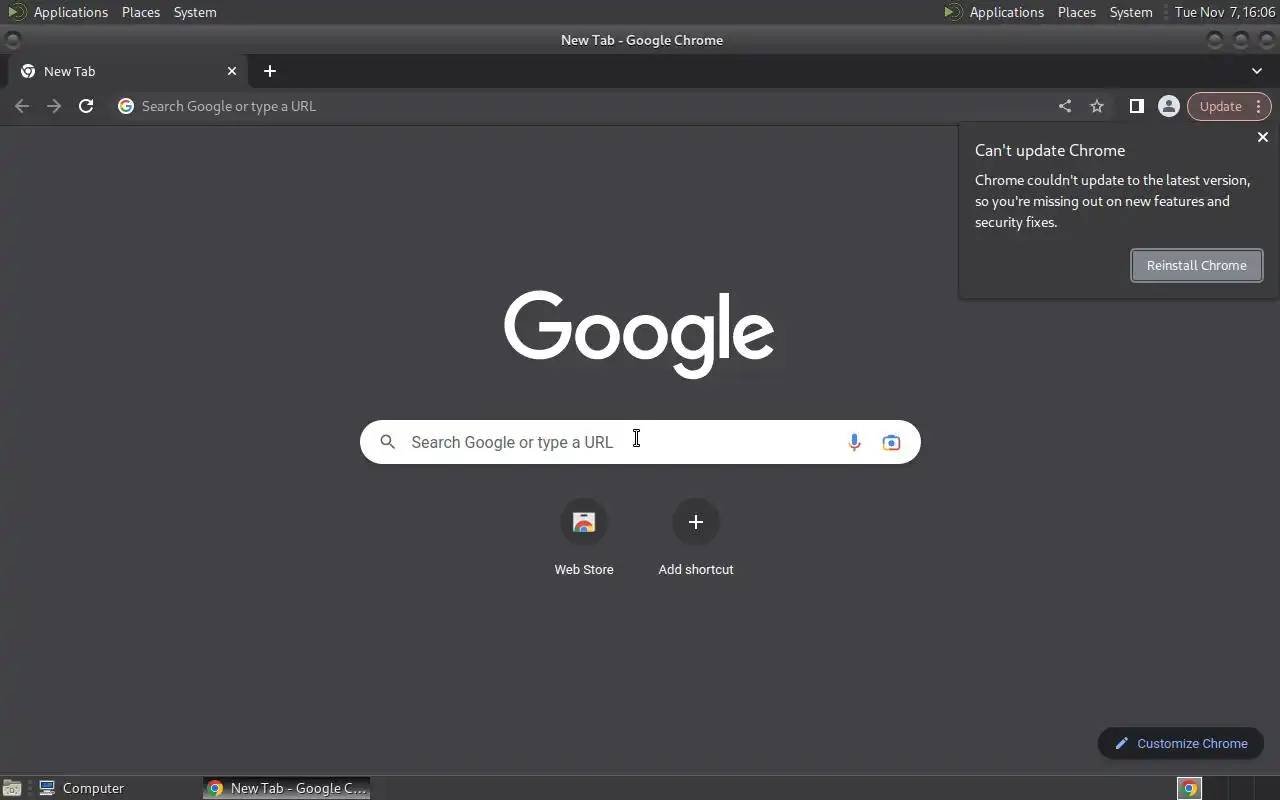Click the Computer item in the bottom panel
The height and width of the screenshot is (800, 1280).
(82, 788)
